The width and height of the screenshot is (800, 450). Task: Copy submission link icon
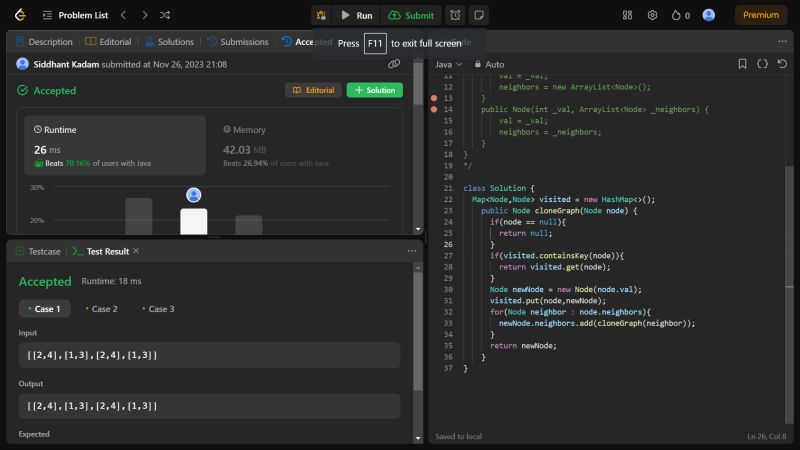pyautogui.click(x=394, y=64)
